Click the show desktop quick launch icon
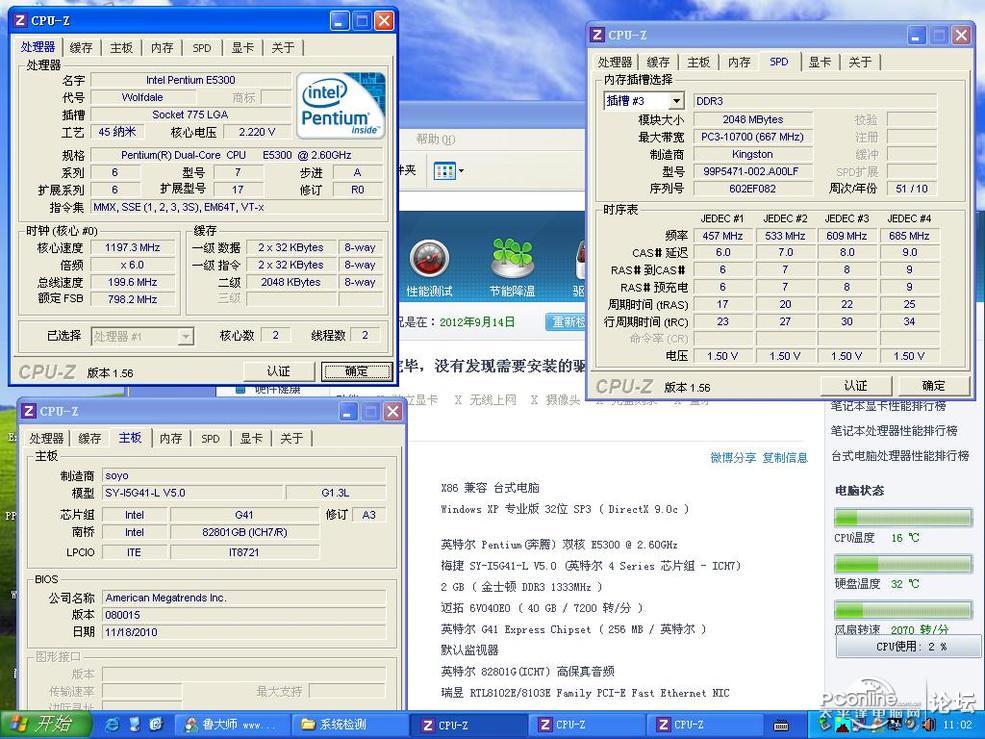The width and height of the screenshot is (985, 739). [134, 725]
